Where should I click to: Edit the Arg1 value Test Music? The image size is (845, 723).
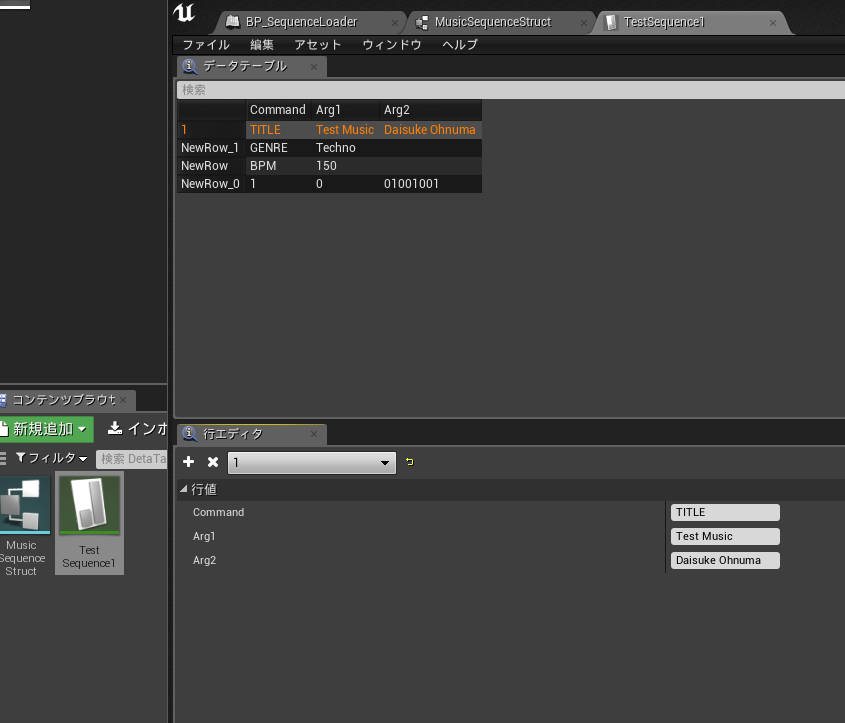tap(725, 536)
